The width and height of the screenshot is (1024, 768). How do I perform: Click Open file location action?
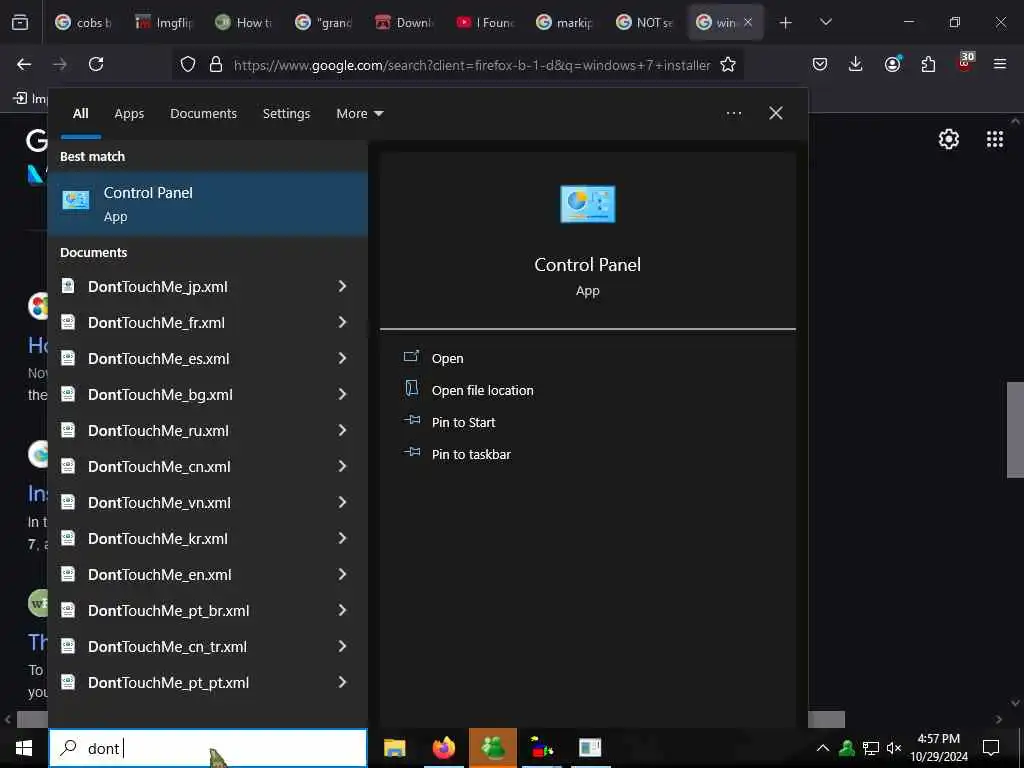pos(483,391)
